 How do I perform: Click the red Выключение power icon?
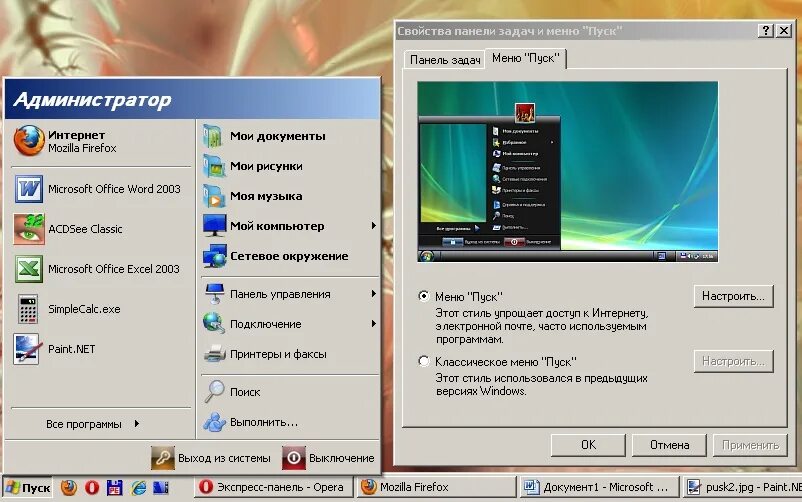pyautogui.click(x=294, y=457)
